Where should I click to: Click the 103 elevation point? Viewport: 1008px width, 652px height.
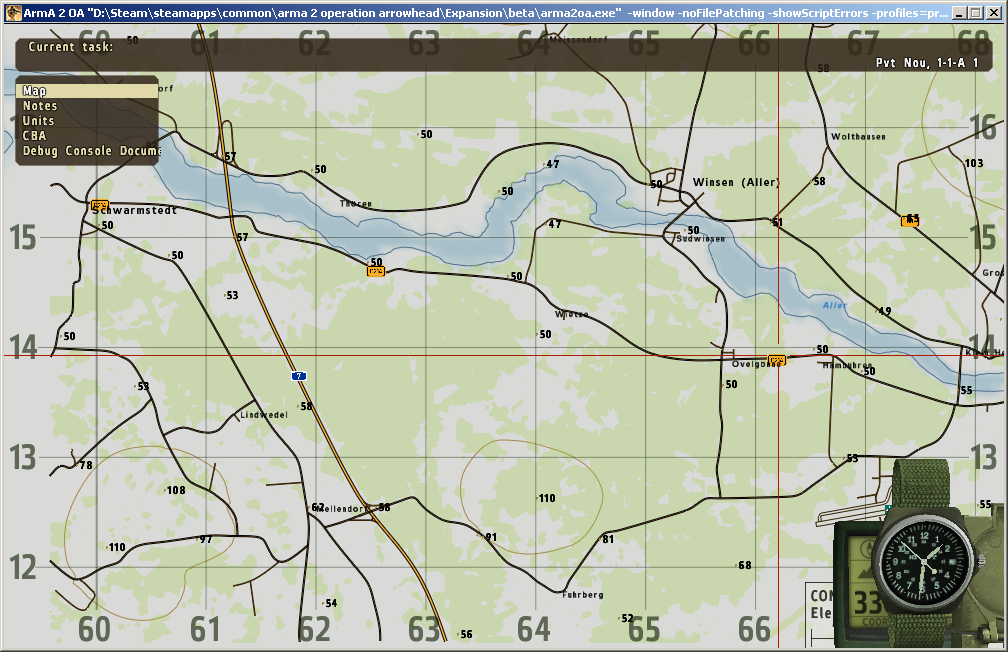pos(974,163)
